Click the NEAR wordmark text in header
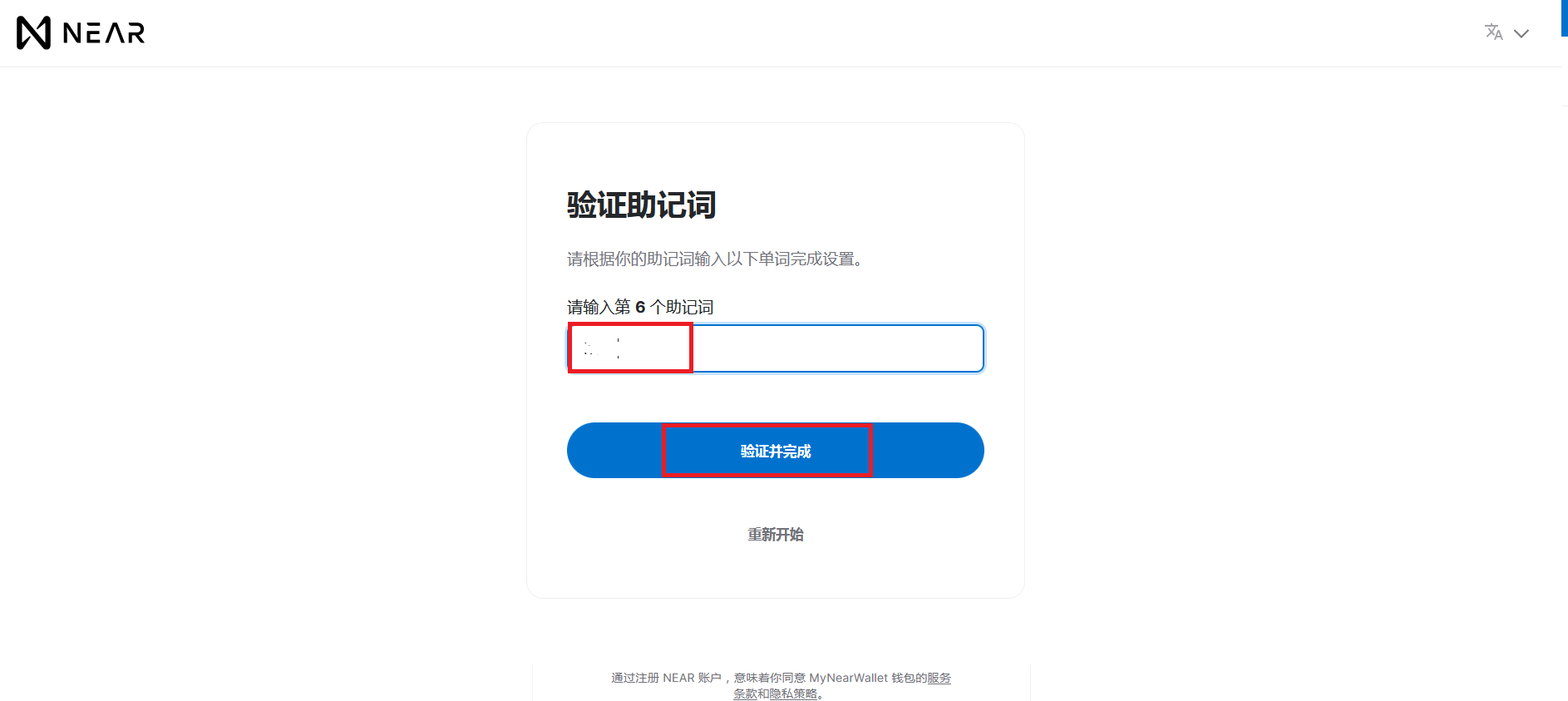Image resolution: width=1568 pixels, height=701 pixels. coord(104,33)
